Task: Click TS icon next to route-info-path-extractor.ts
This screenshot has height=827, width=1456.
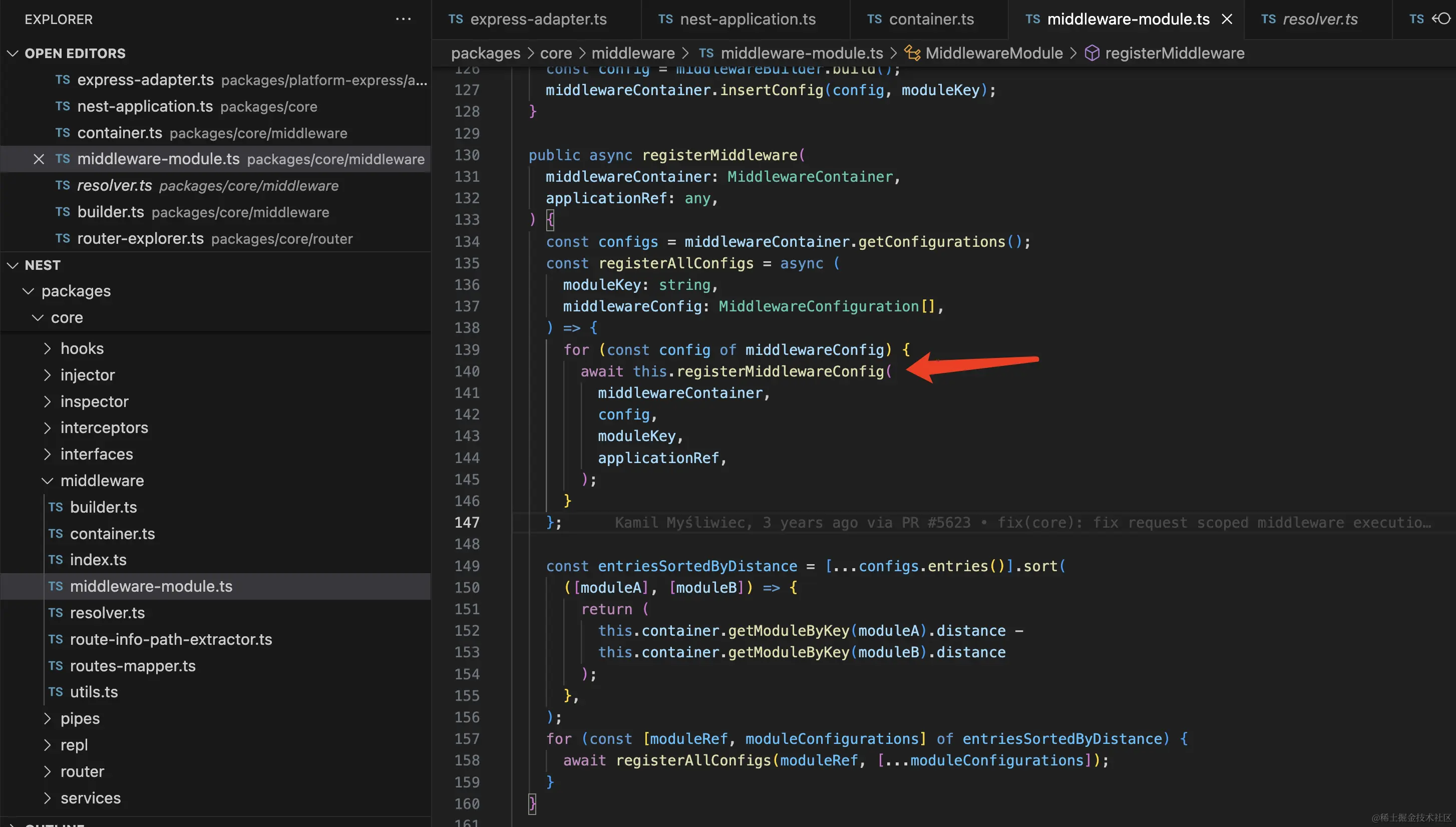Action: 56,639
